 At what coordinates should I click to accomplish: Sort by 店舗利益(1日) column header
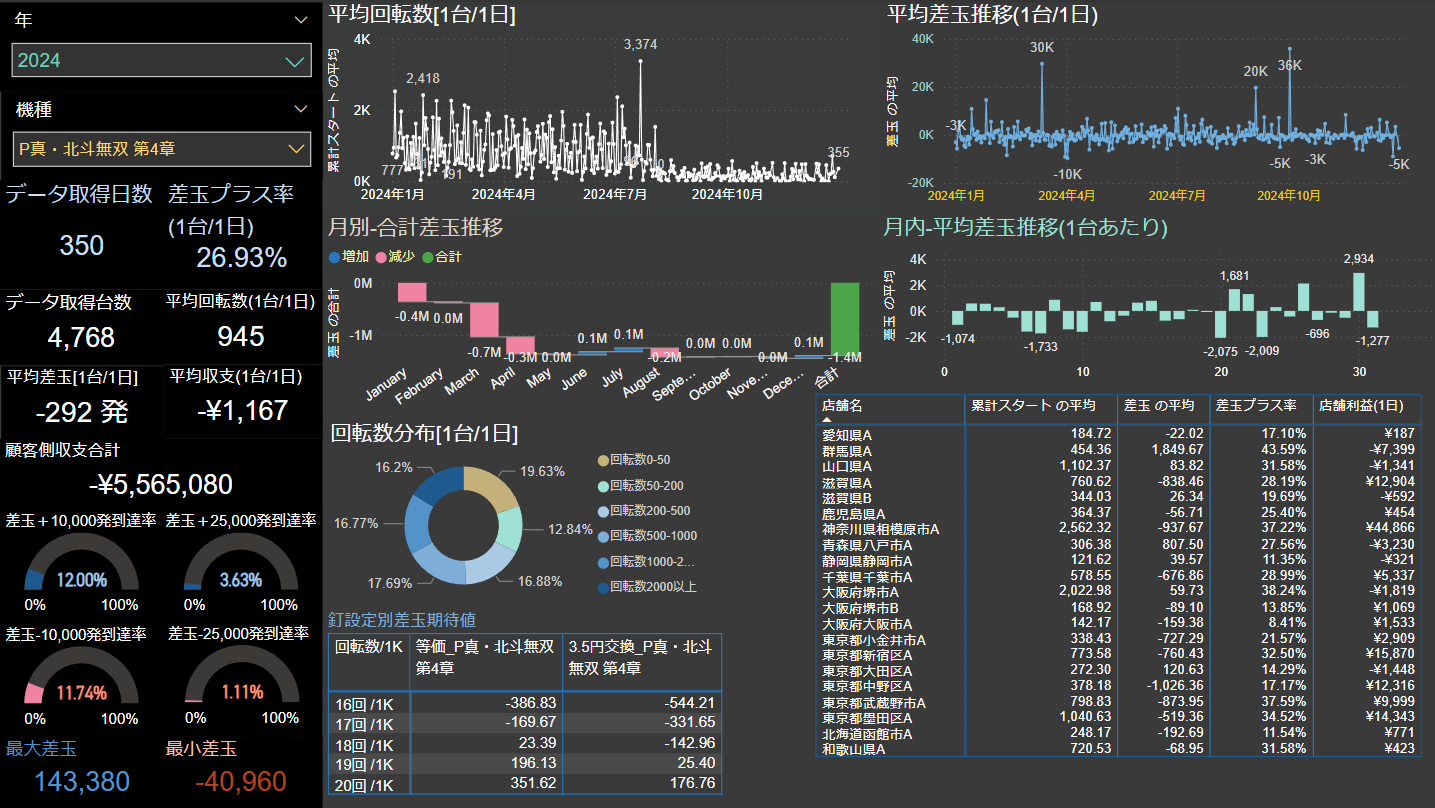[1352, 406]
